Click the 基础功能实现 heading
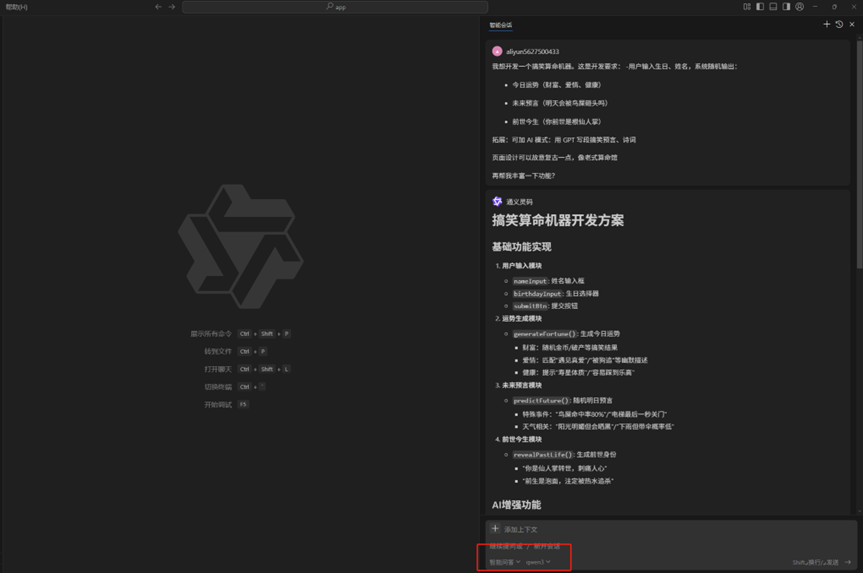The width and height of the screenshot is (863, 573). click(x=521, y=247)
